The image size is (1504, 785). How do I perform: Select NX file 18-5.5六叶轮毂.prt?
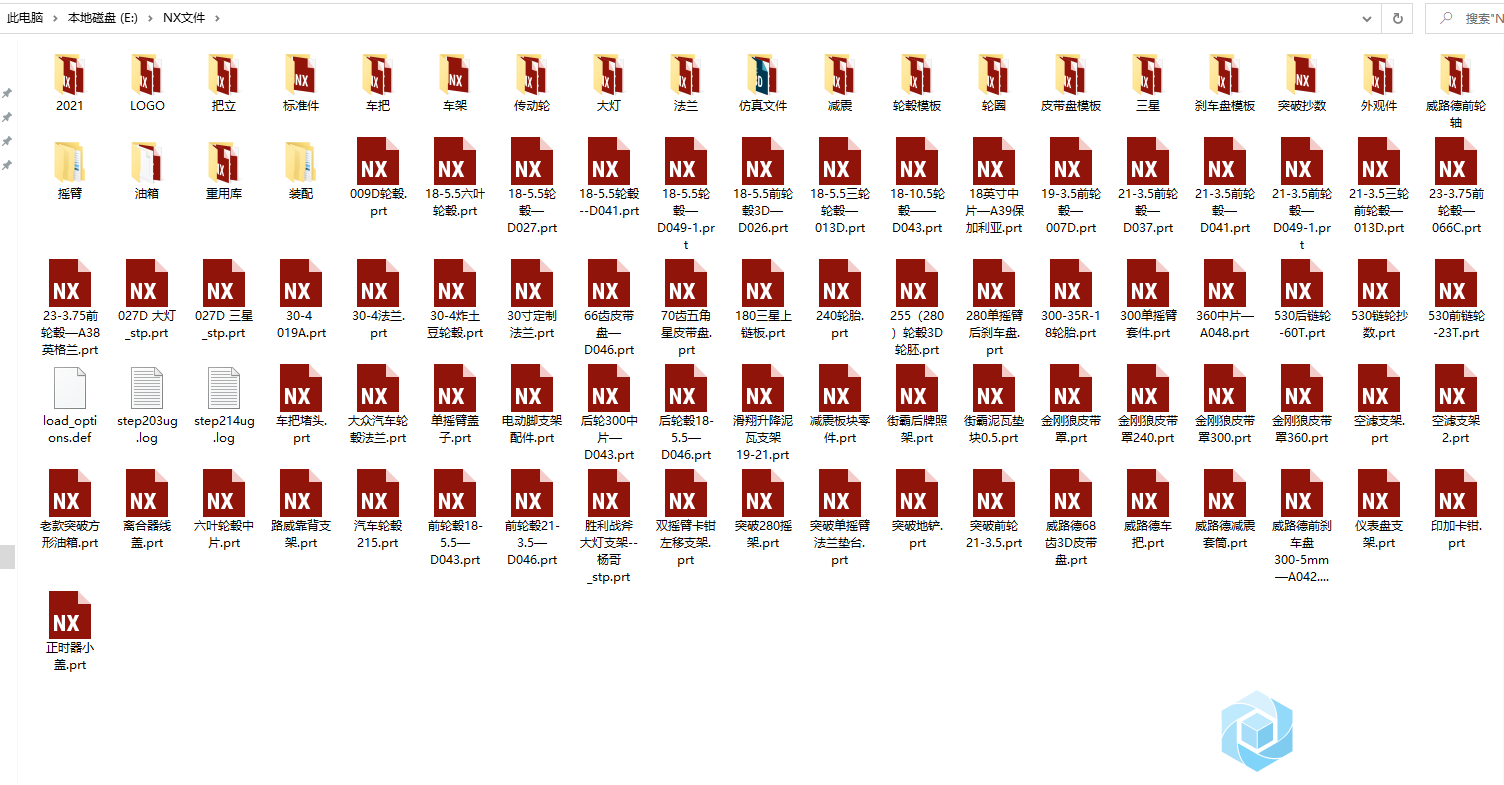tap(455, 178)
